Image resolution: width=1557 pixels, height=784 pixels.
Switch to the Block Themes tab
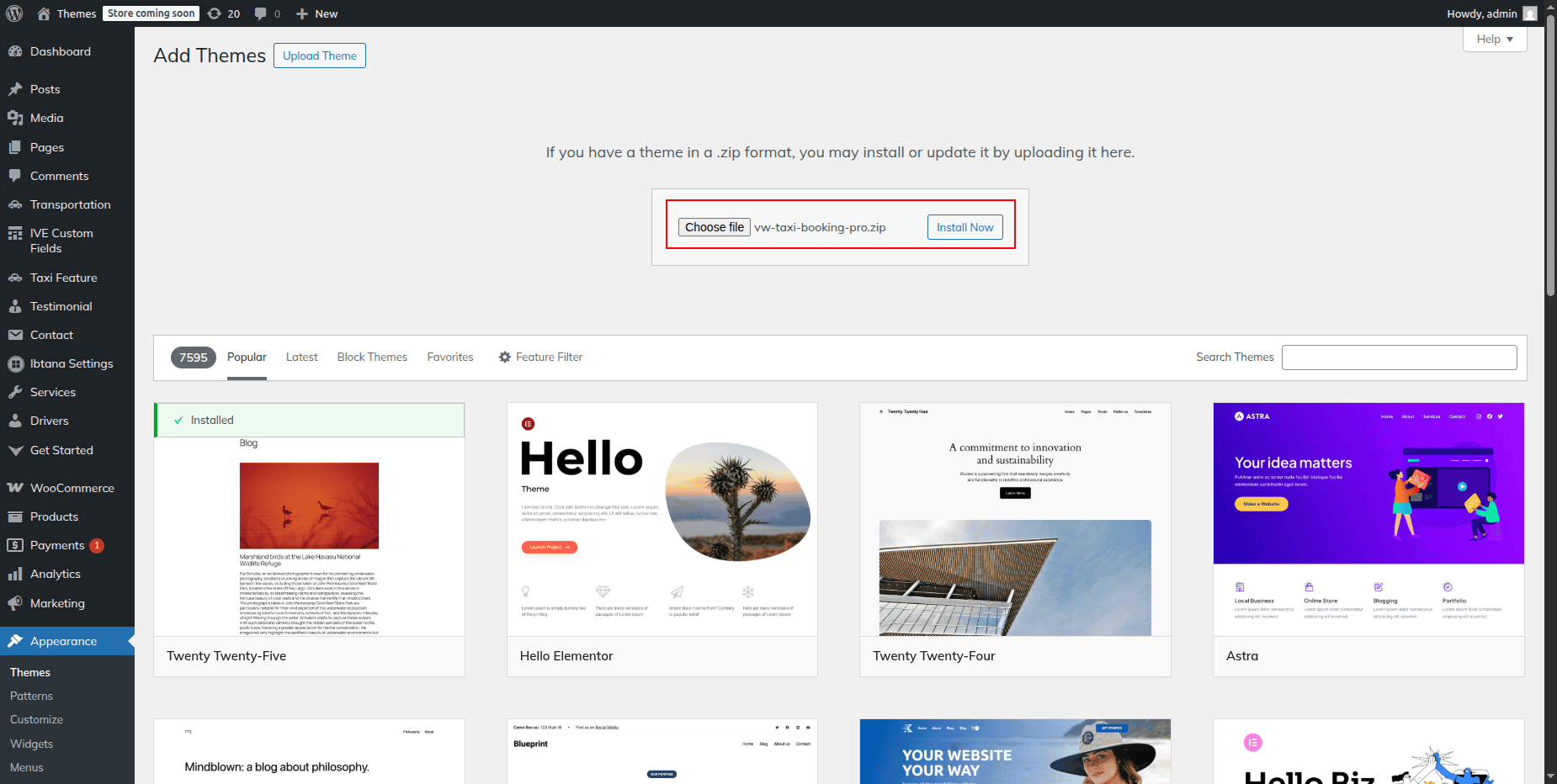coord(372,357)
